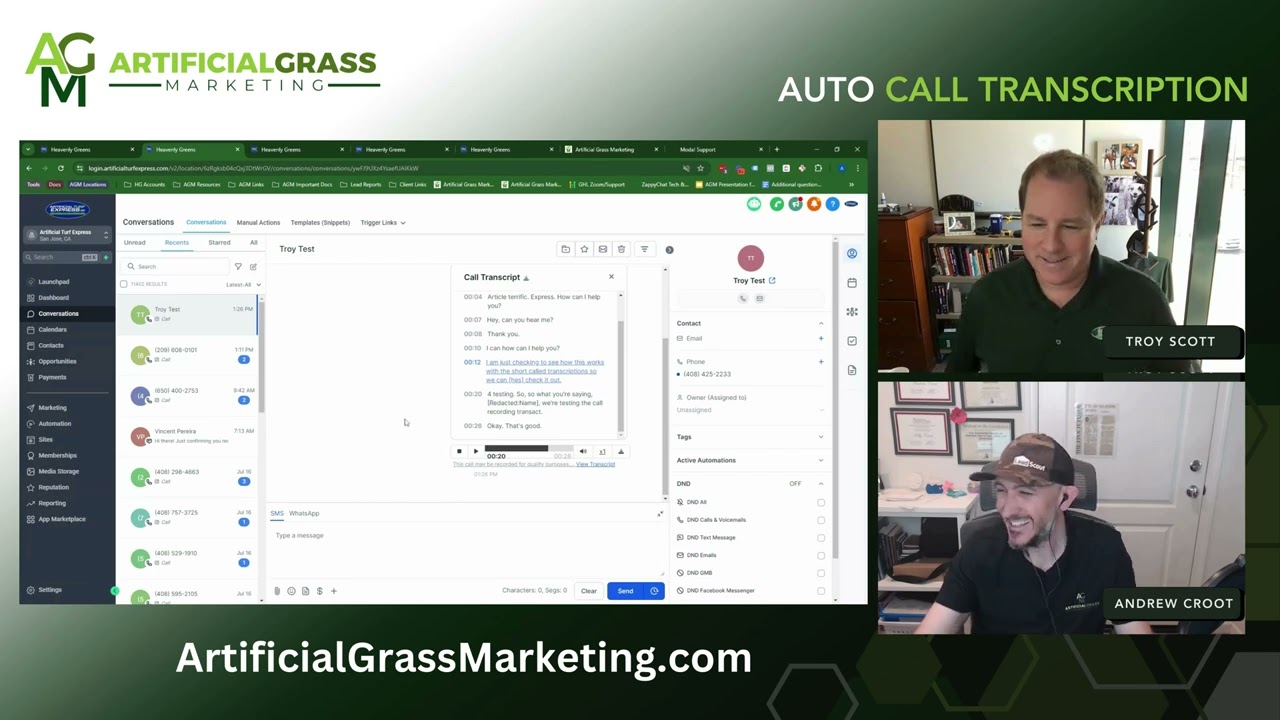Check DND Emails
The height and width of the screenshot is (720, 1280).
point(821,555)
